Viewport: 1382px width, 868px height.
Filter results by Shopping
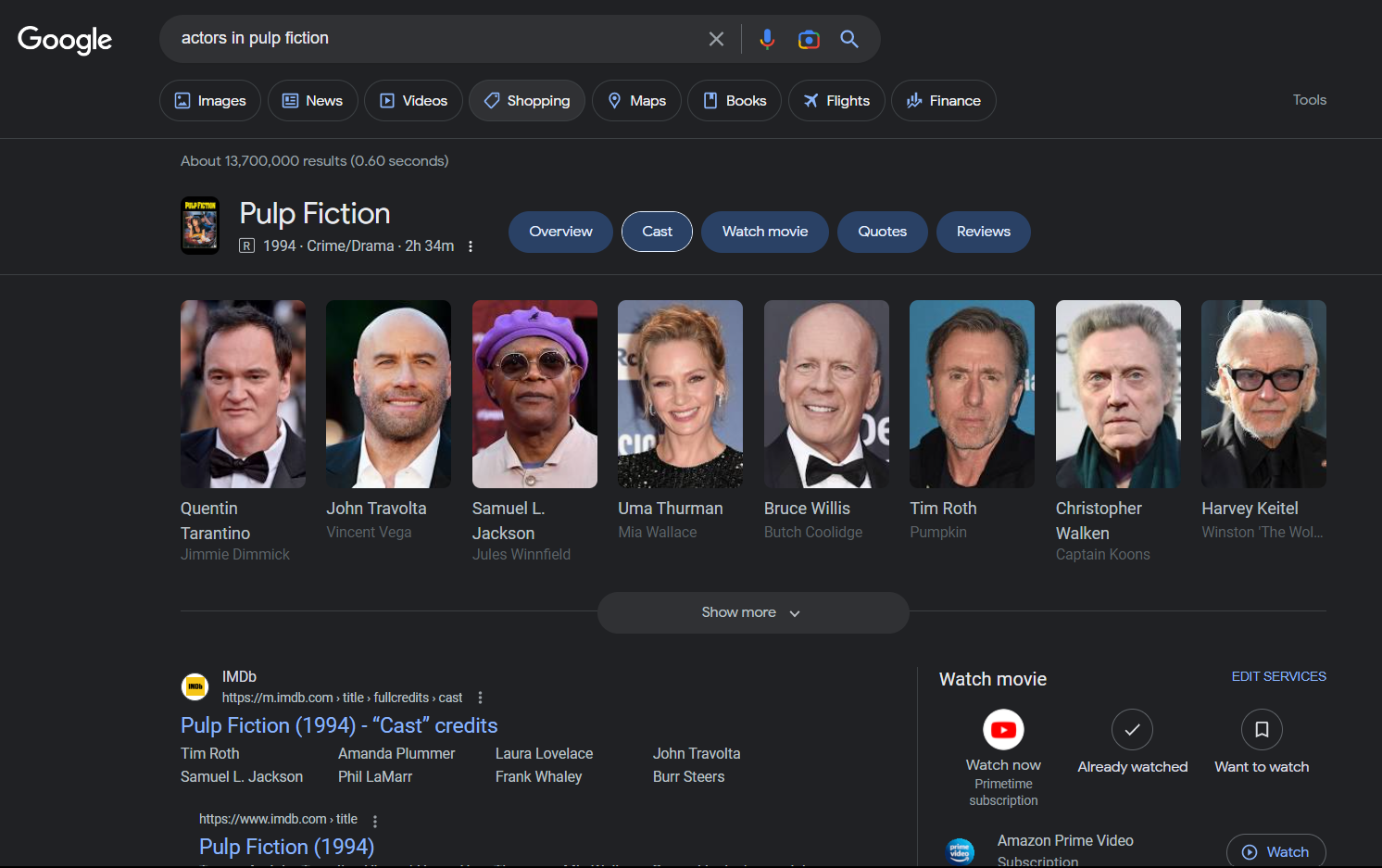(527, 100)
